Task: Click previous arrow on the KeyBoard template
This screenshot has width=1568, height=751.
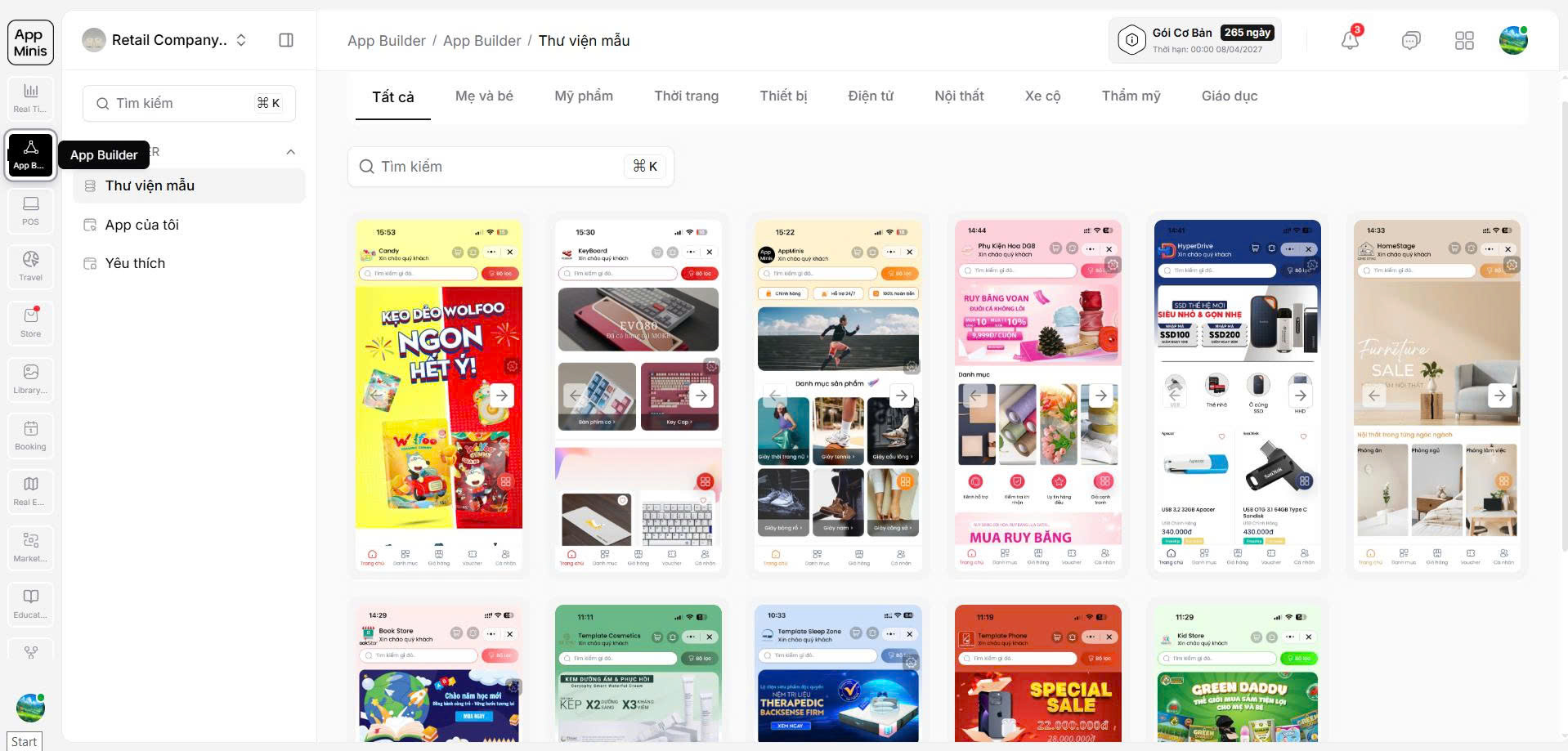Action: [575, 396]
